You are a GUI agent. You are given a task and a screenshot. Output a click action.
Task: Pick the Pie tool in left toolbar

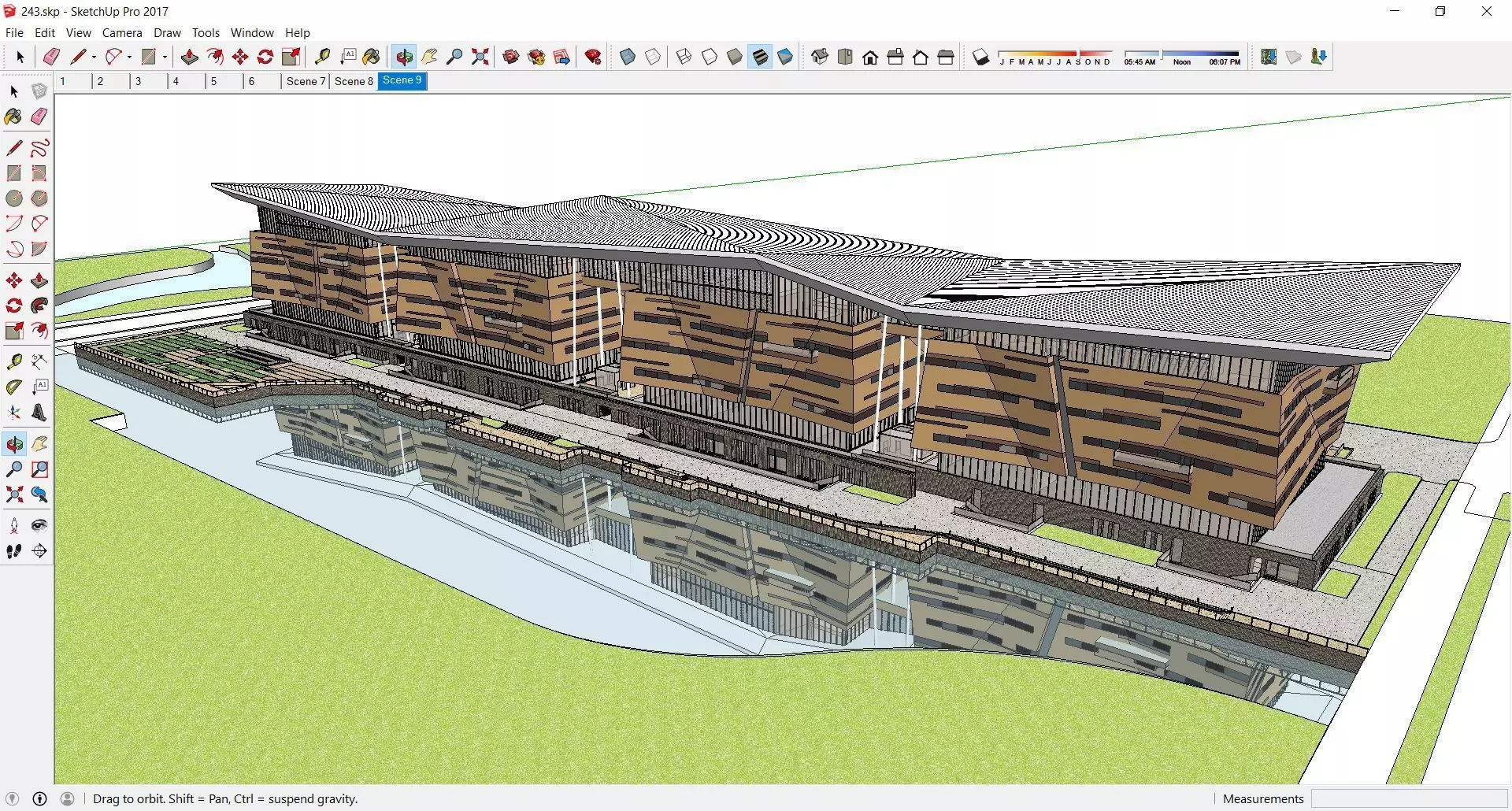click(39, 249)
